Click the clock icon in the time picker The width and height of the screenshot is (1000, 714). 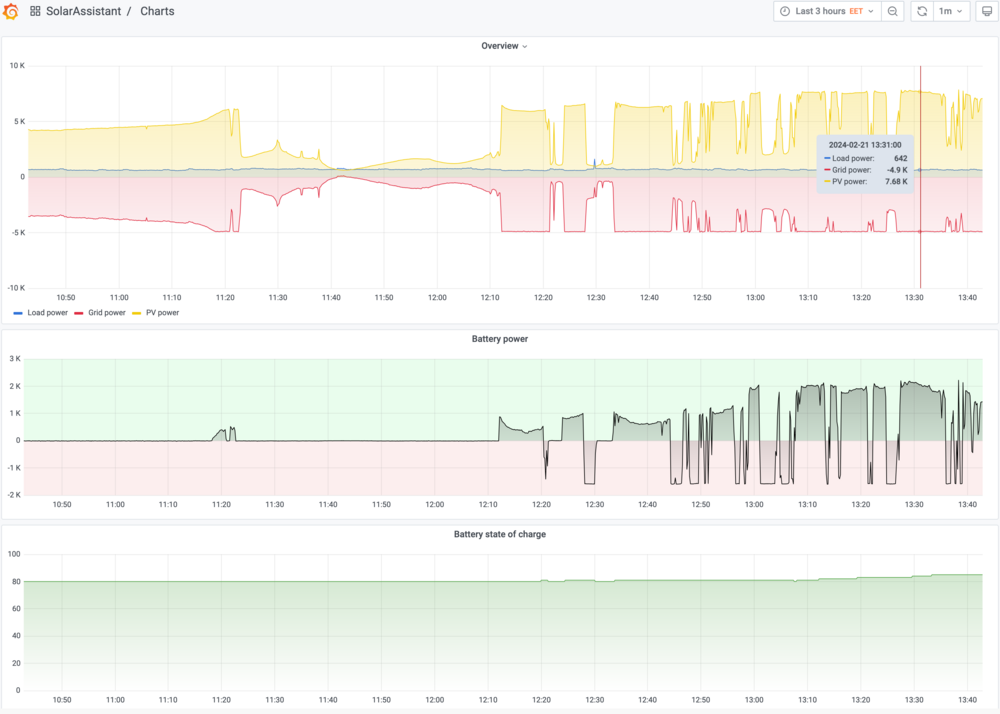784,12
